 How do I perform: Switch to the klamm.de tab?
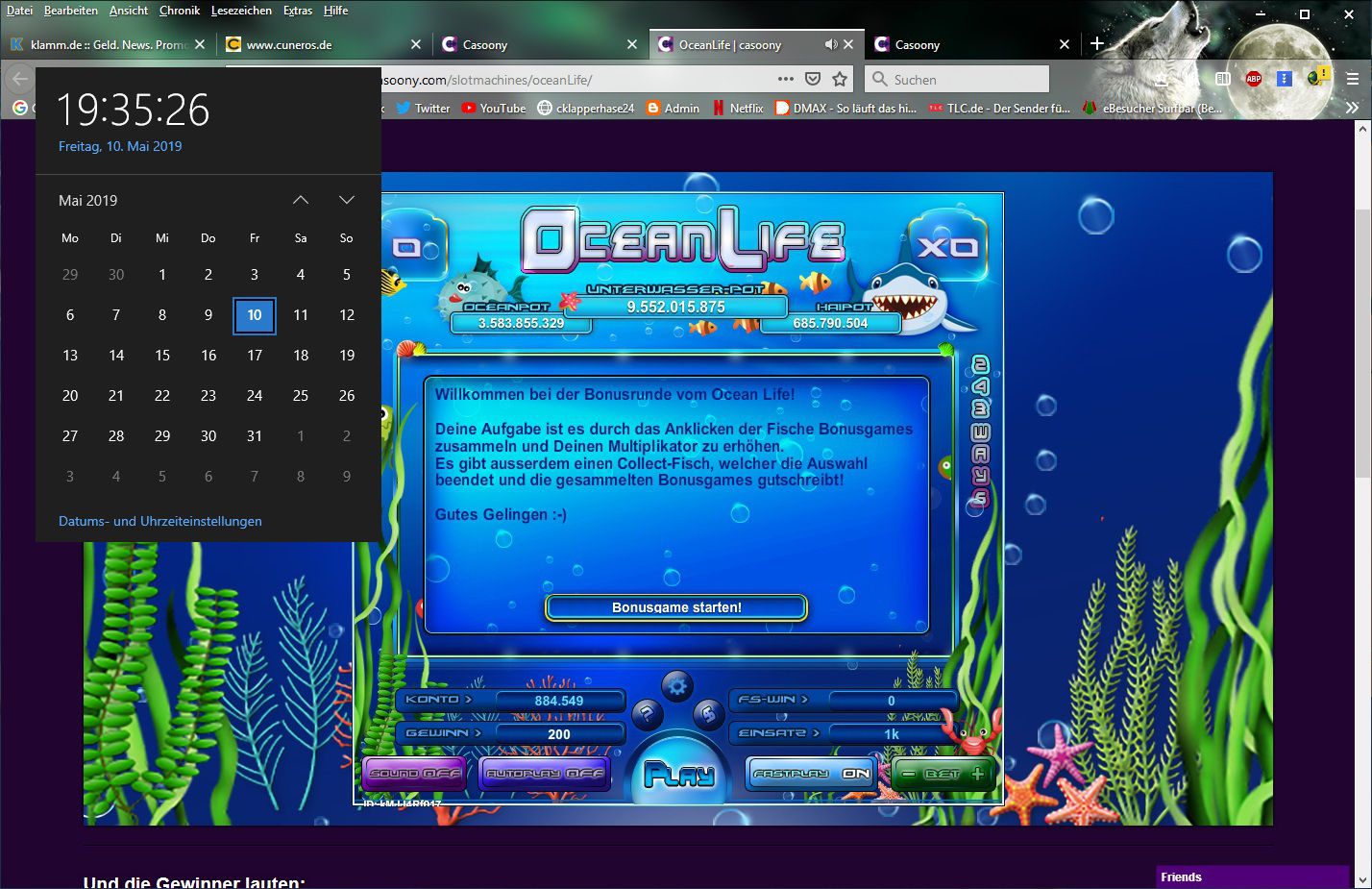[108, 44]
